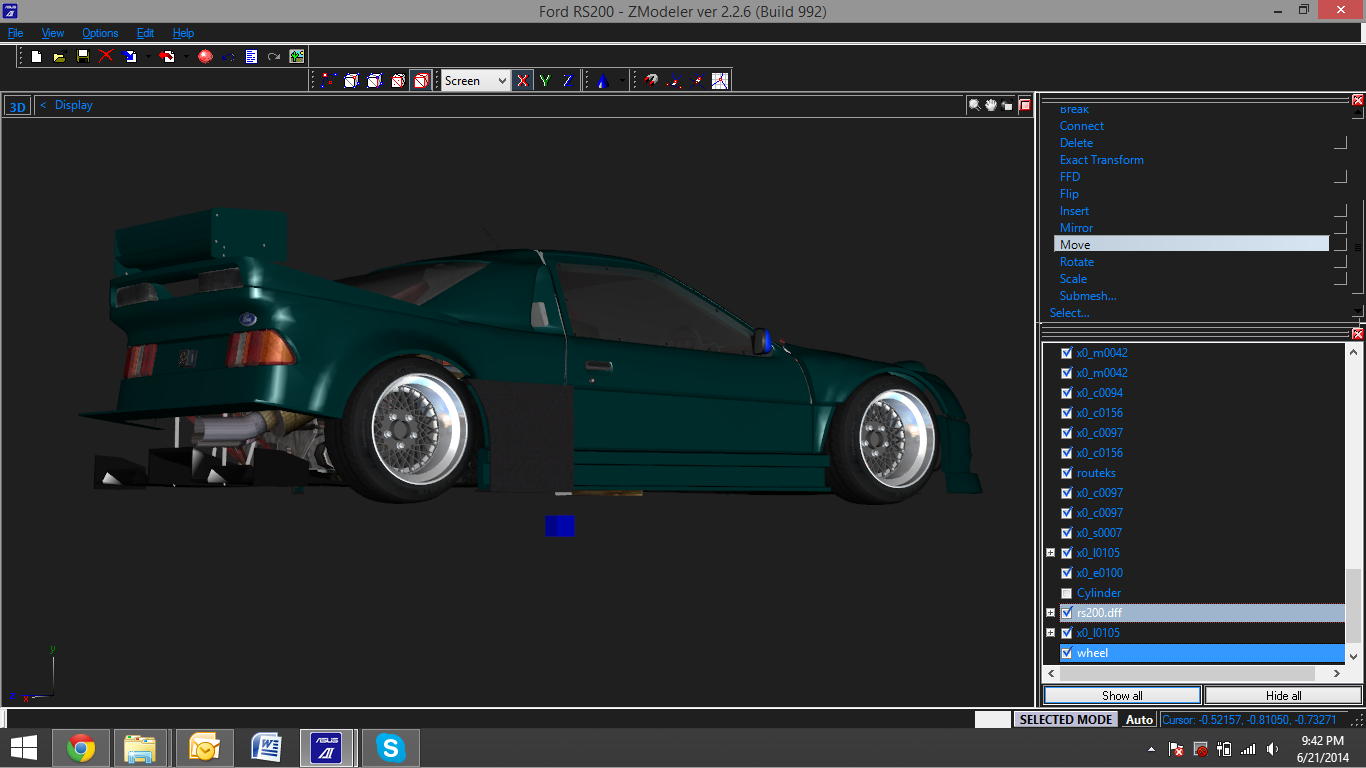
Task: Click the Export icon with the red arrow
Action: click(167, 56)
